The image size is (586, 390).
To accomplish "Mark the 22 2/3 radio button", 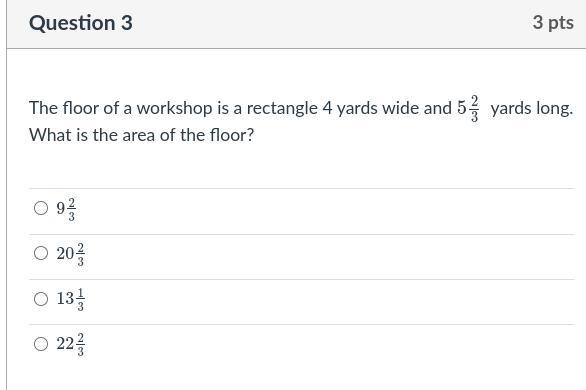I will point(41,344).
